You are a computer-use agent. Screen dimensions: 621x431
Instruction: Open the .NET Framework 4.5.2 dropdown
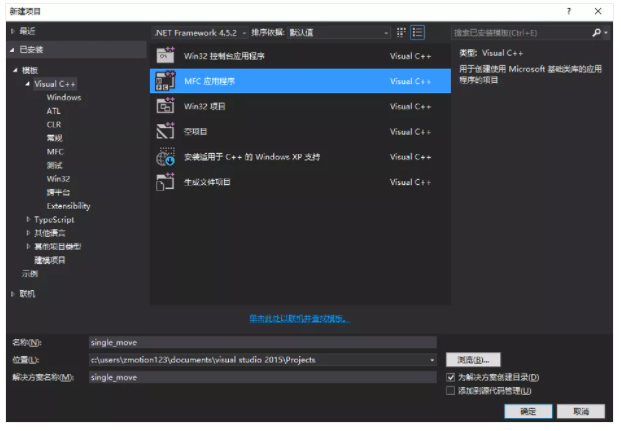tap(200, 32)
